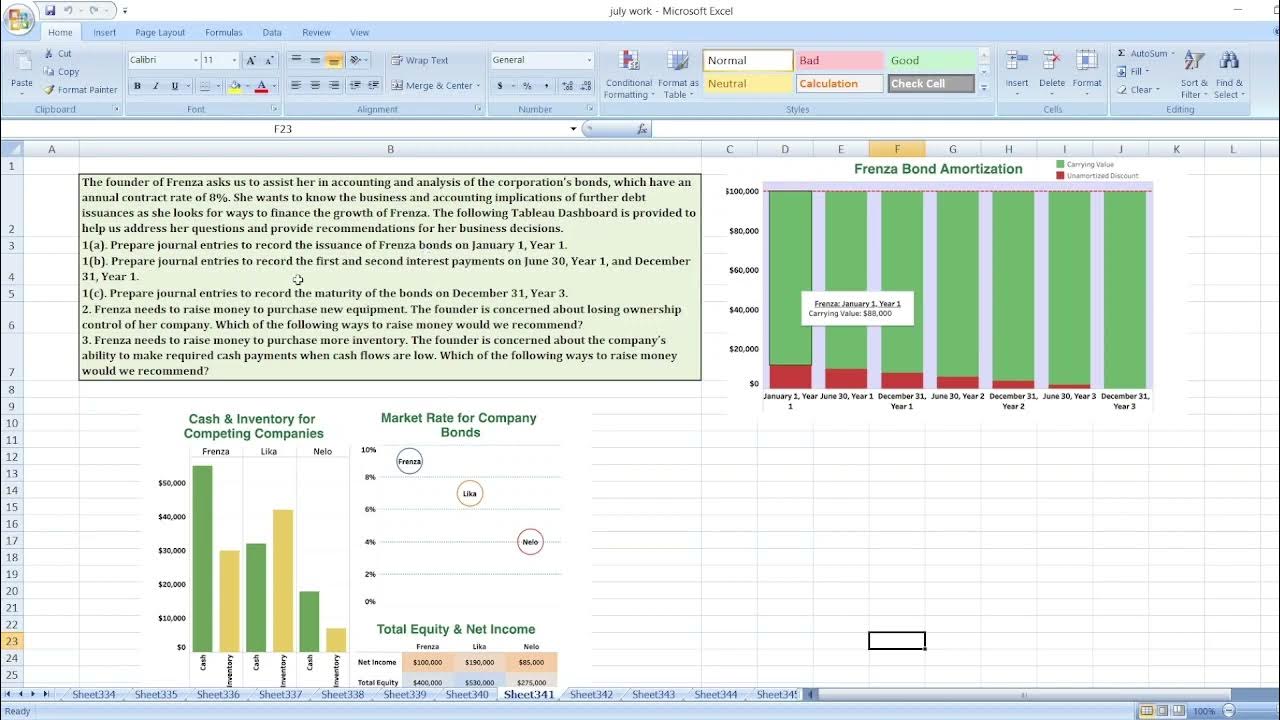Decrease the cell indent
This screenshot has width=1280, height=720.
(x=354, y=86)
